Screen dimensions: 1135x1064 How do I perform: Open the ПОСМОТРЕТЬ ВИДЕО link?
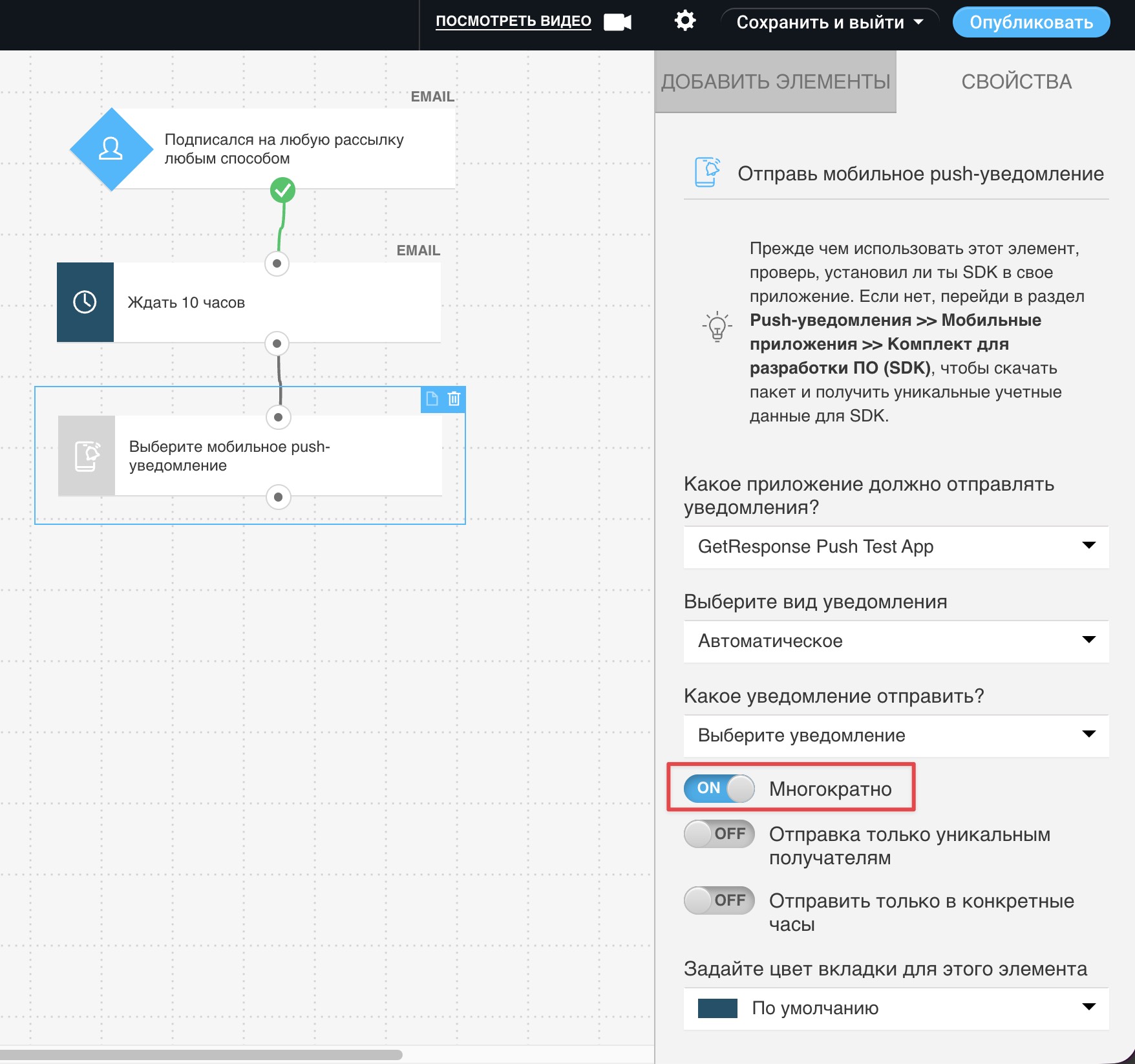513,21
